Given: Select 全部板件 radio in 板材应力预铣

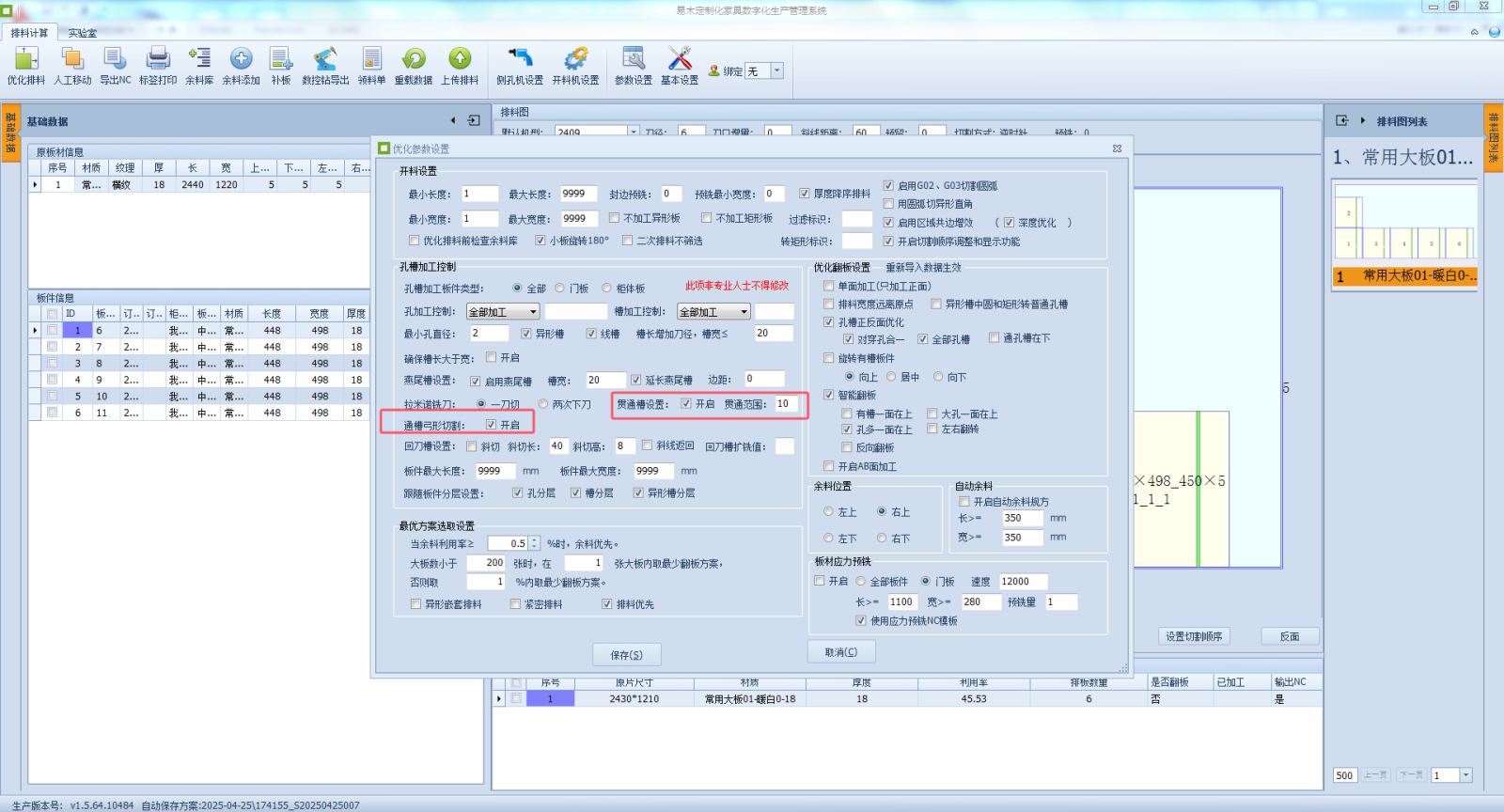Looking at the screenshot, I should (x=860, y=582).
